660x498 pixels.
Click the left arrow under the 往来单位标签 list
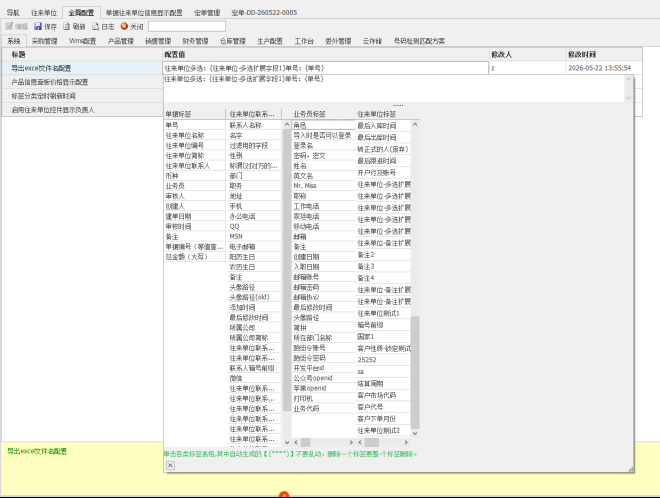(360, 442)
